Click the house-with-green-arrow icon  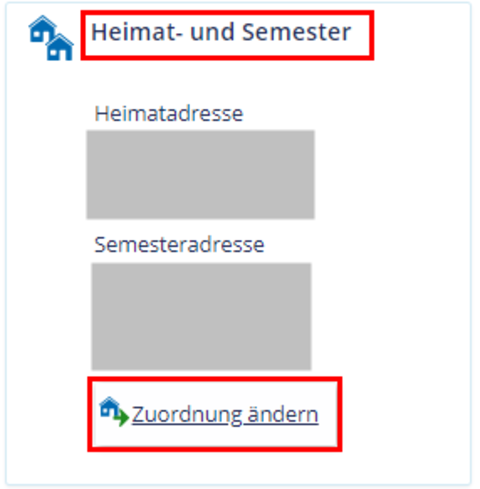[x=114, y=412]
